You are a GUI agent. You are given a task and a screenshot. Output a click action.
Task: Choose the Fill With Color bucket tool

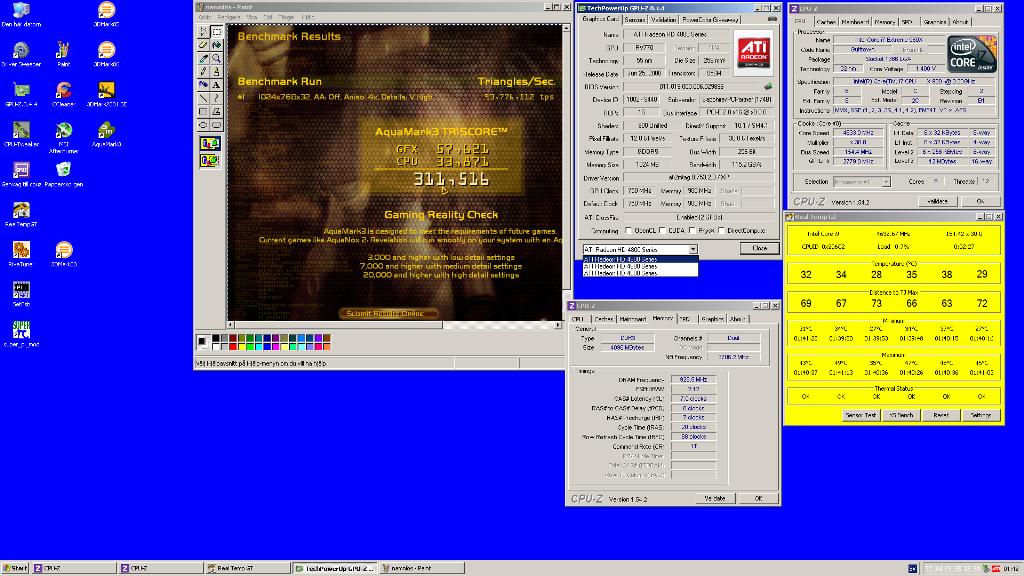point(217,45)
